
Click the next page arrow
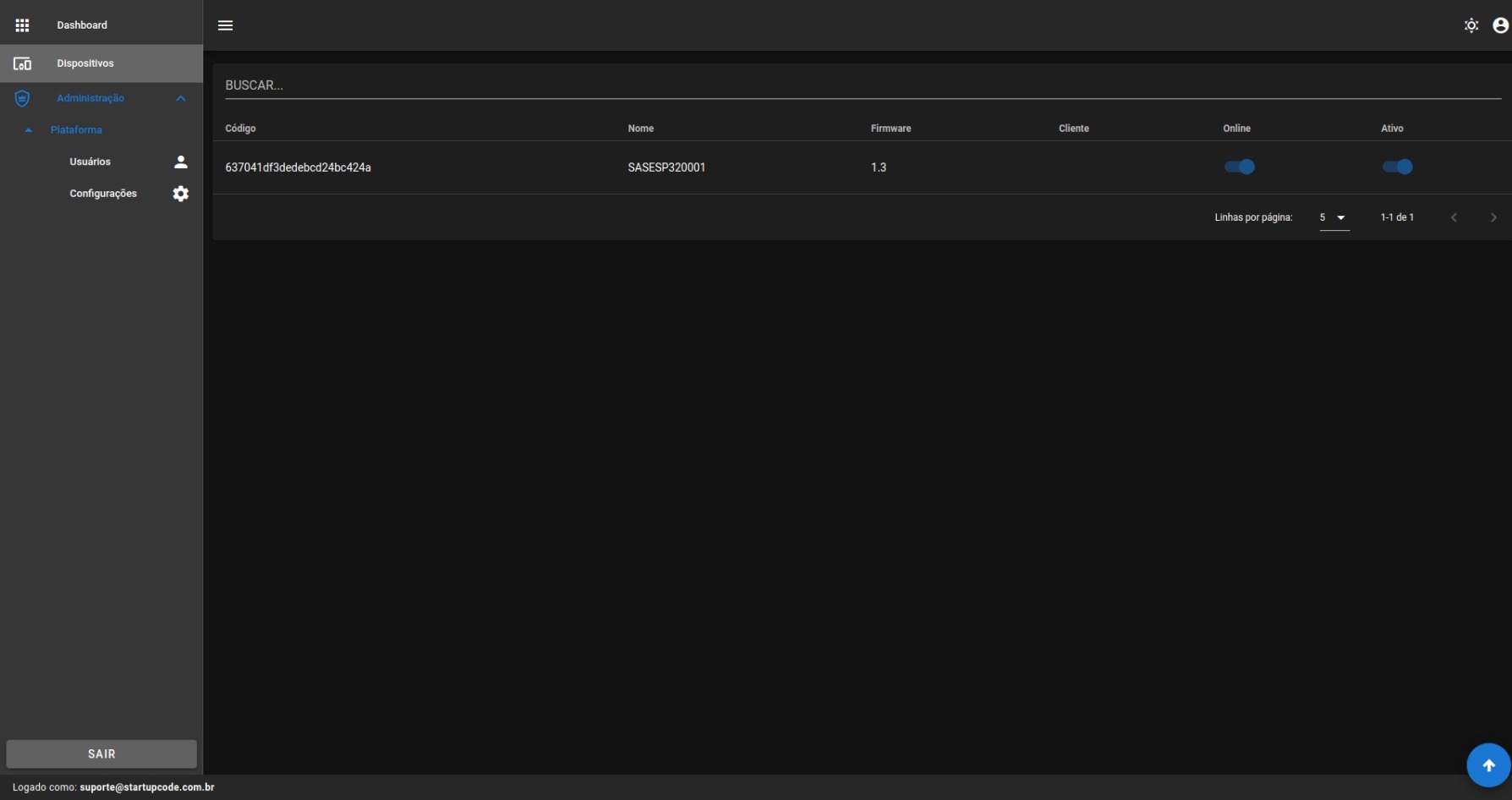1493,217
